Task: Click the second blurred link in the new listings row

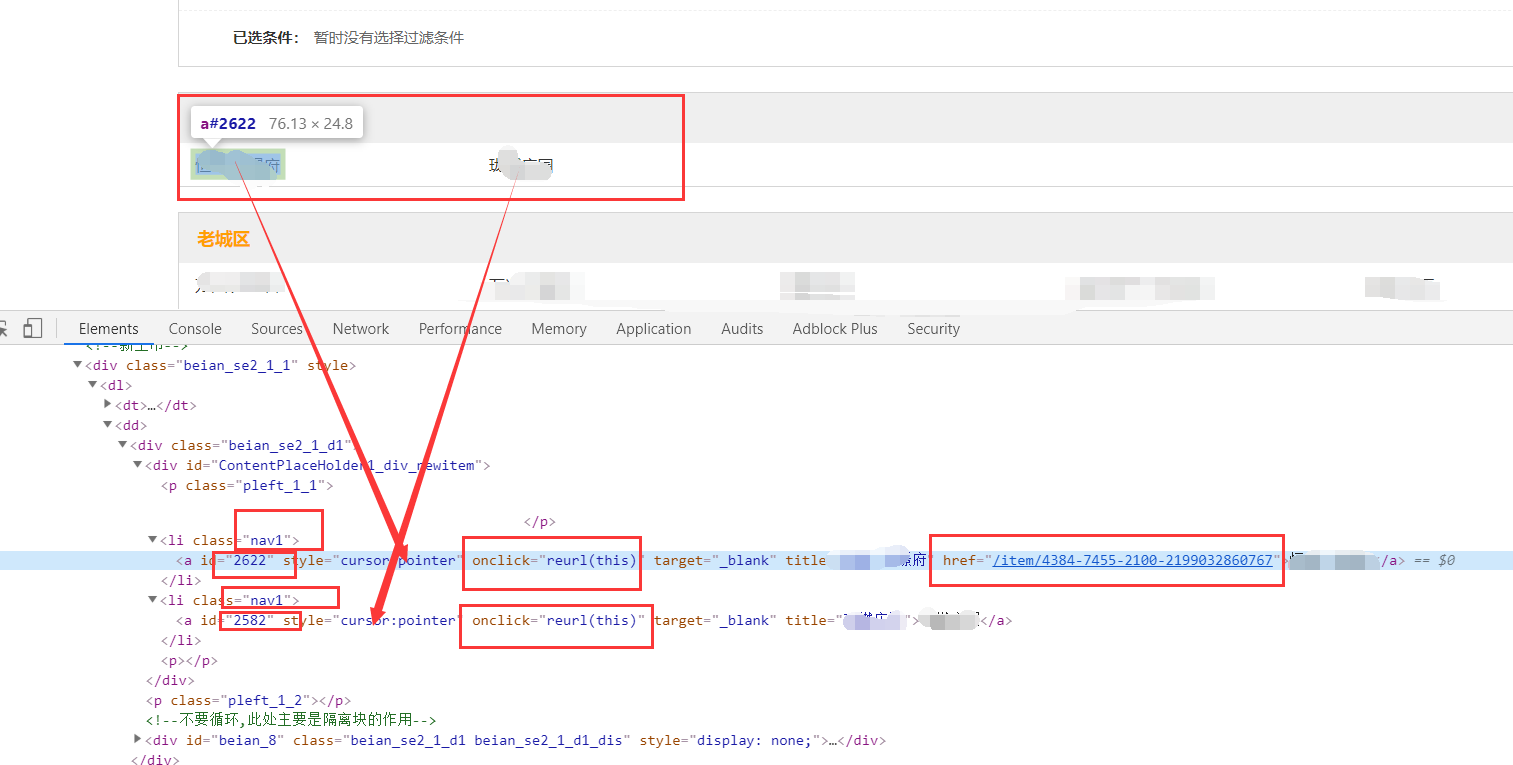Action: coord(521,165)
